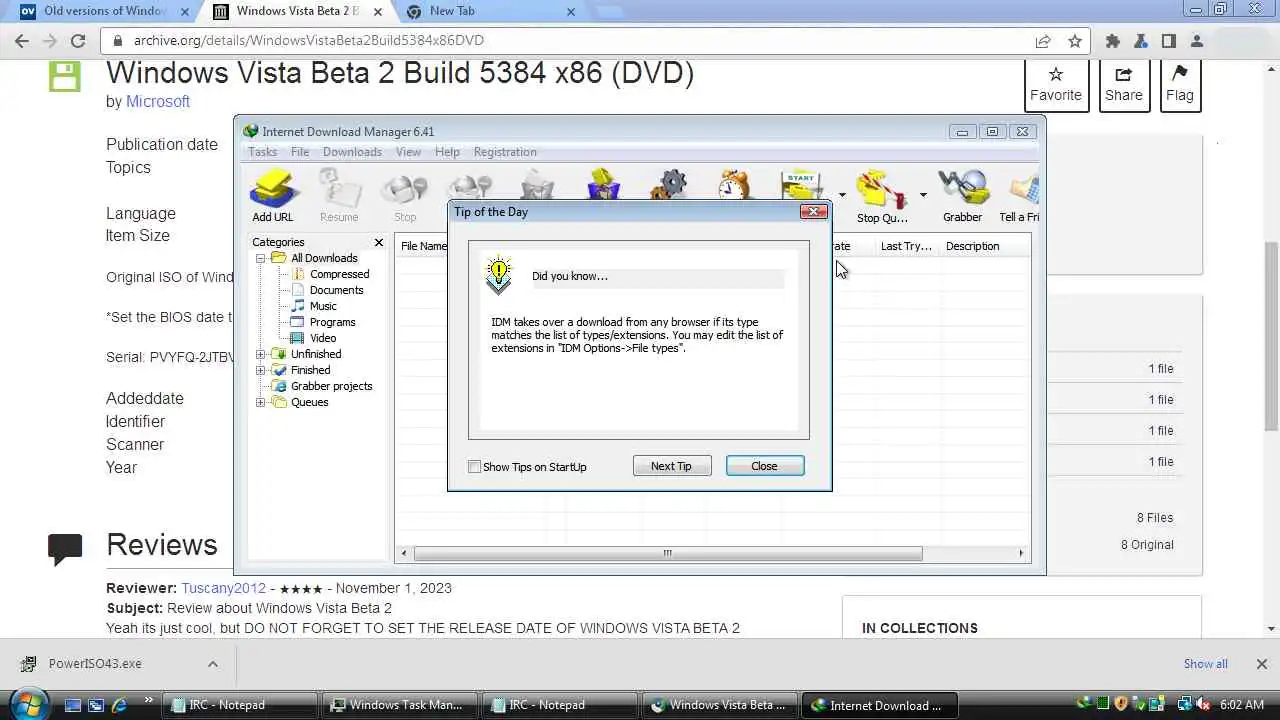The image size is (1280, 720).
Task: Open reviewer Tuscany2012 profile link
Action: point(224,588)
